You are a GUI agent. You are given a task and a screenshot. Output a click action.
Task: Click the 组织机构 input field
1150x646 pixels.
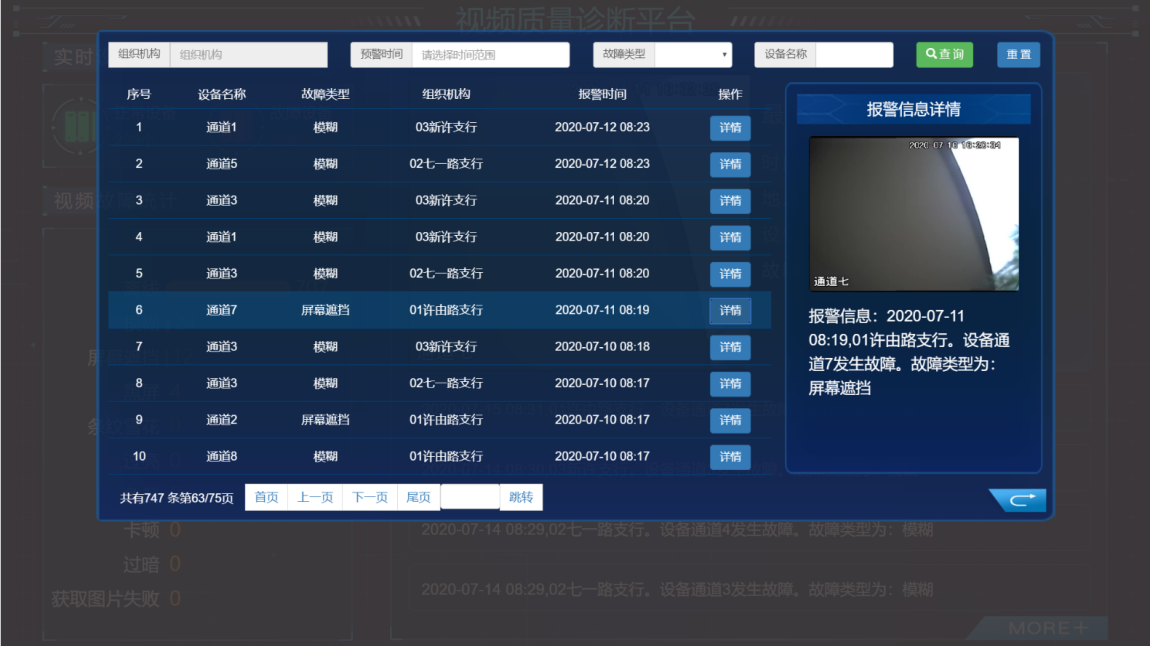(248, 55)
